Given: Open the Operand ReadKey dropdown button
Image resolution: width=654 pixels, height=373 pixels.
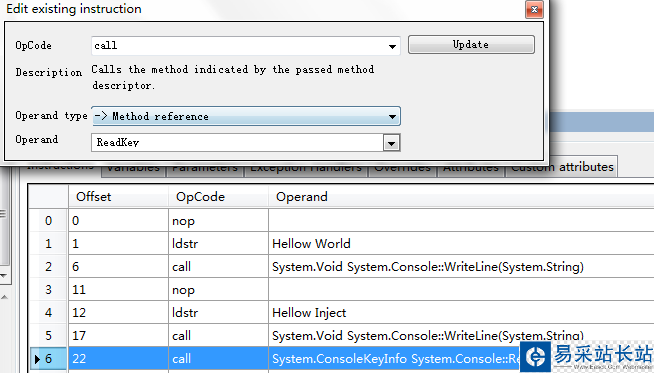Looking at the screenshot, I should (x=391, y=143).
